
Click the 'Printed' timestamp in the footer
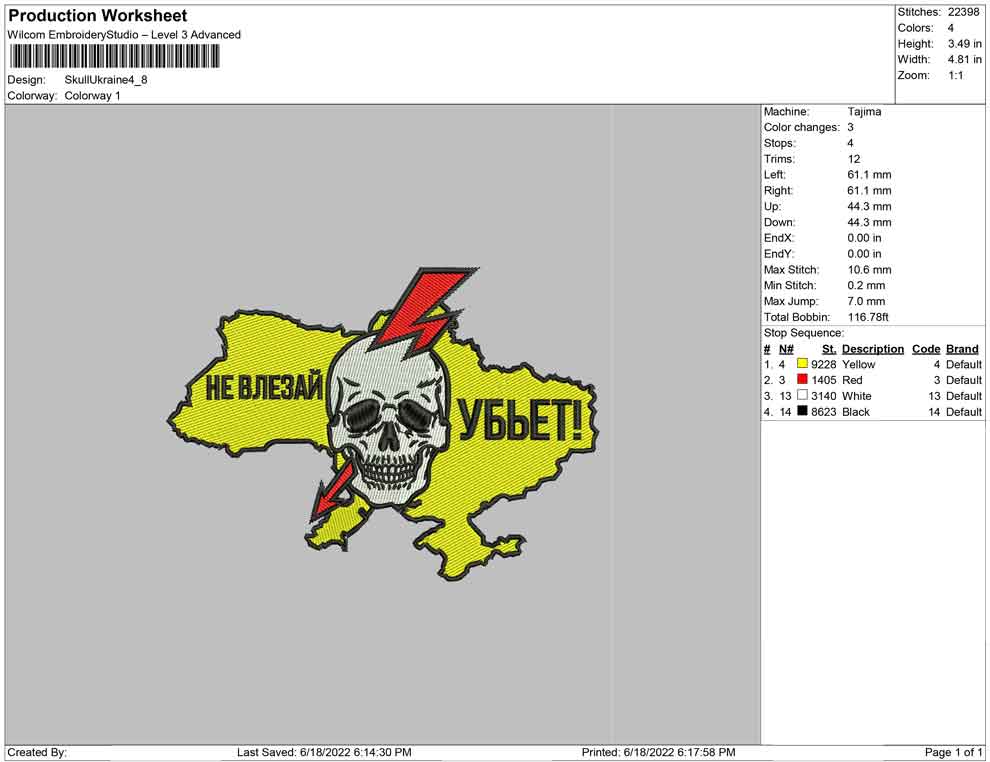coord(658,752)
